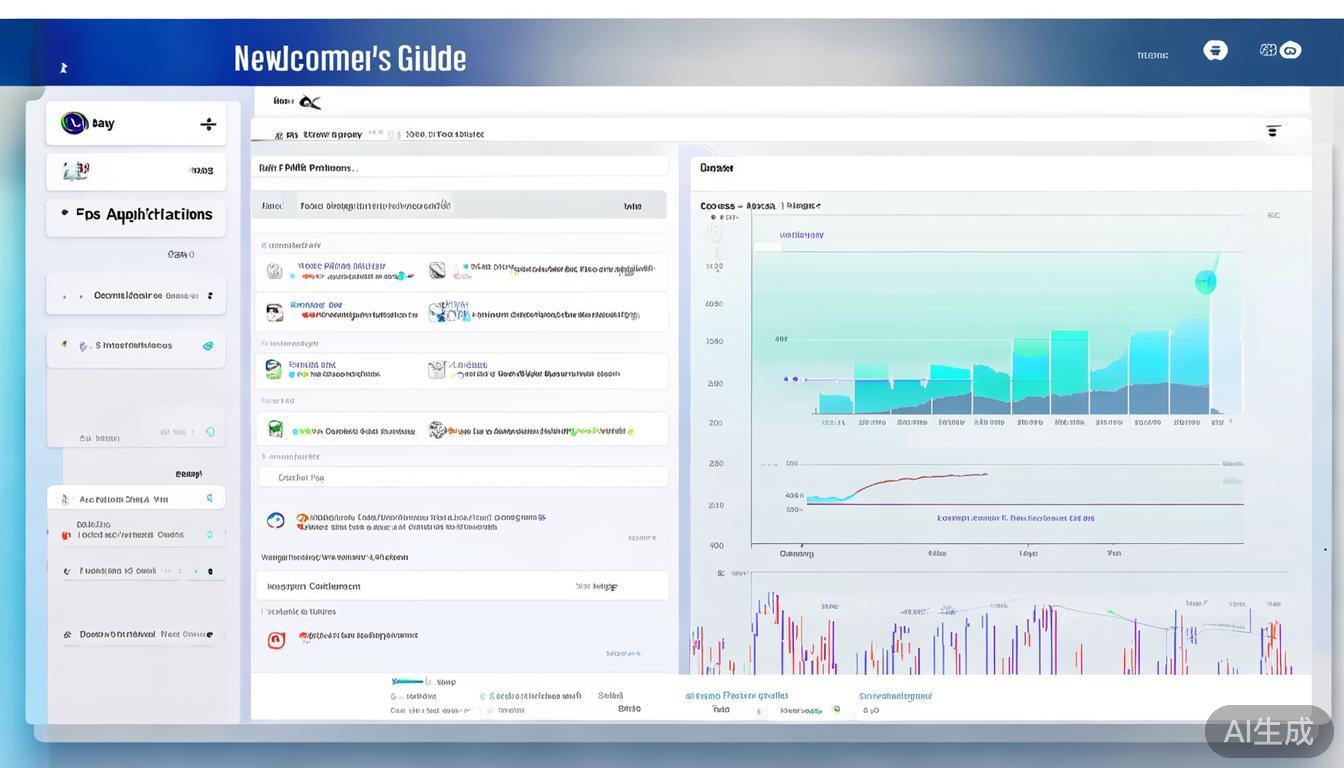Click the teal circular marker on the area chart
Image resolution: width=1344 pixels, height=768 pixels.
click(x=1205, y=282)
